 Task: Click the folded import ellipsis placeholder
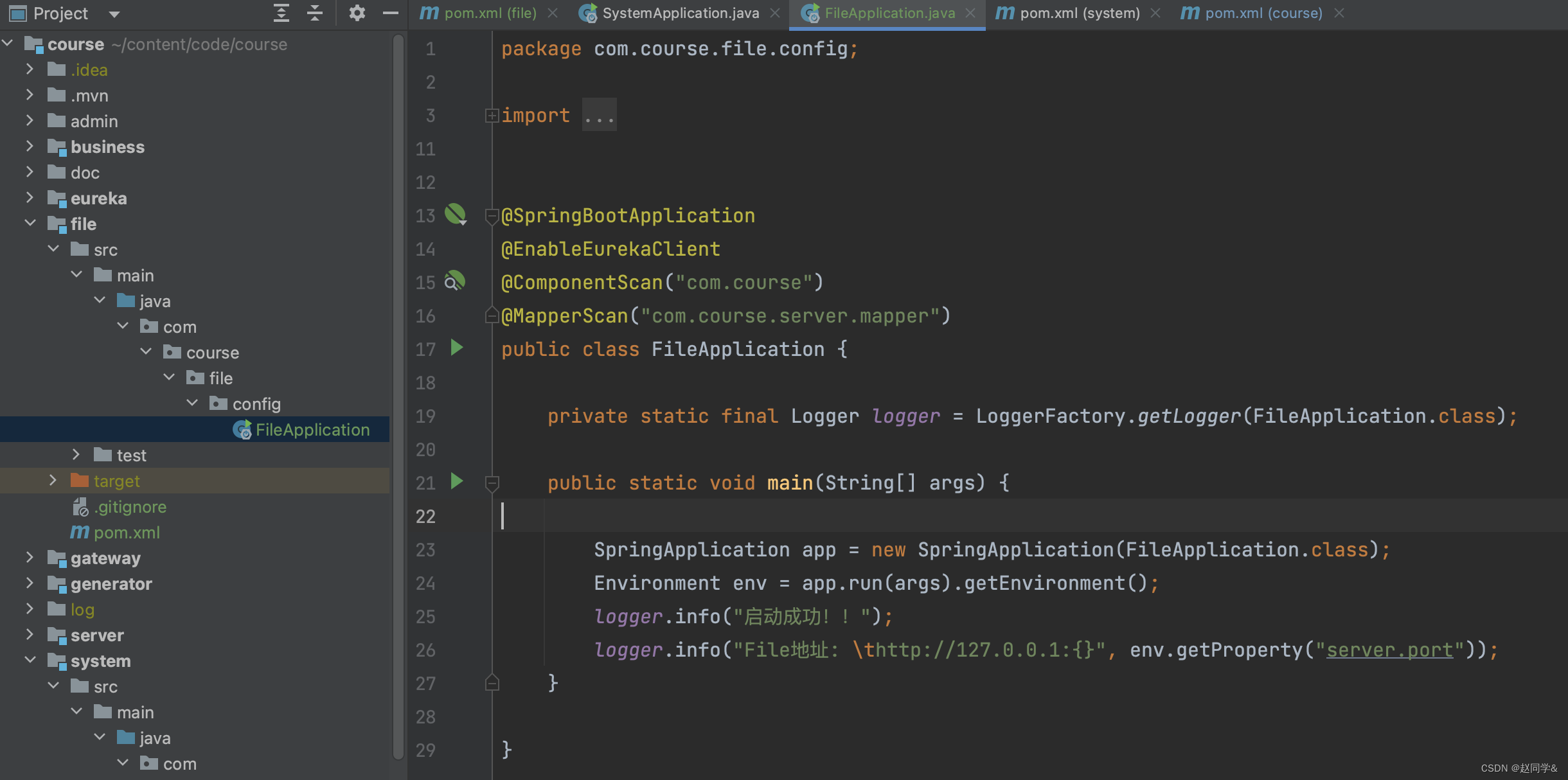point(599,116)
